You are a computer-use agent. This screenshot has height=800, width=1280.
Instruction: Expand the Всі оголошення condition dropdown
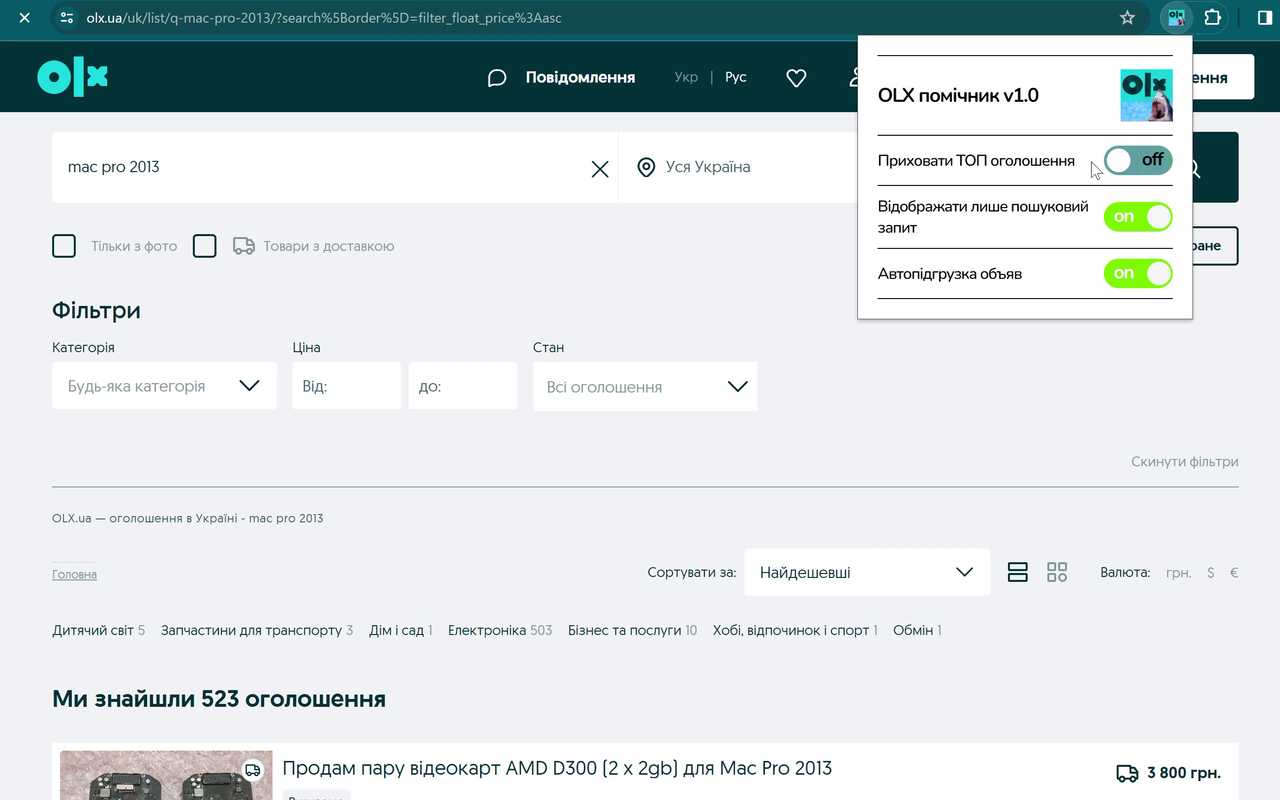pyautogui.click(x=644, y=386)
